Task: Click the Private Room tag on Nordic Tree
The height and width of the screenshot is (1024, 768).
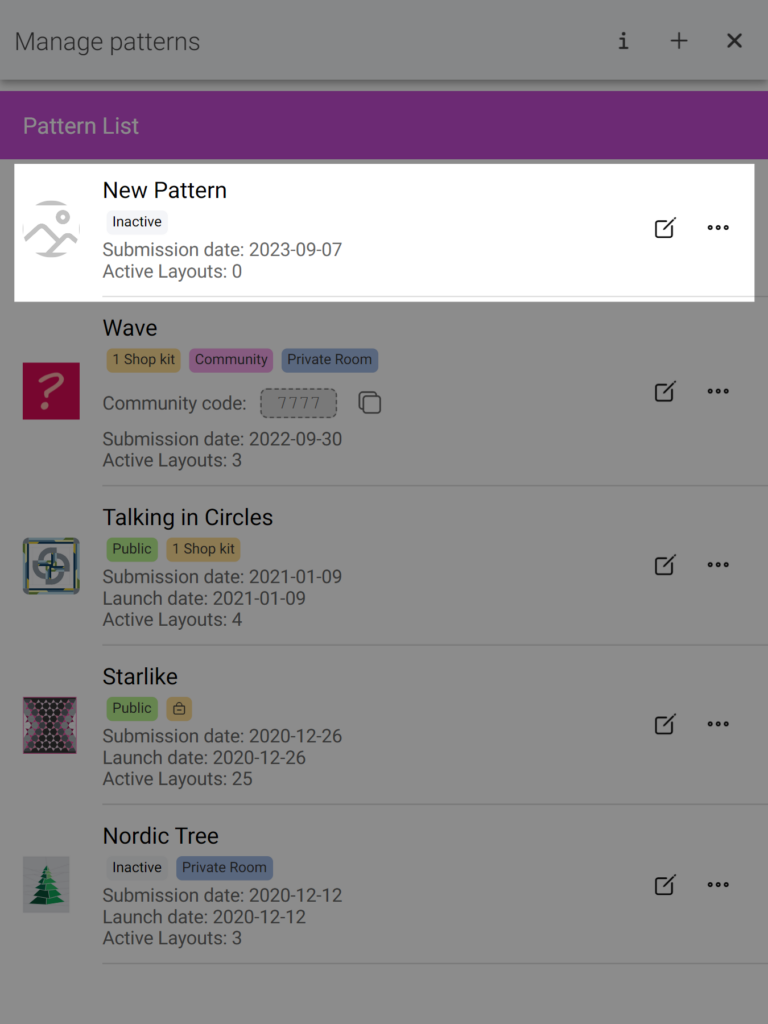Action: pos(224,868)
